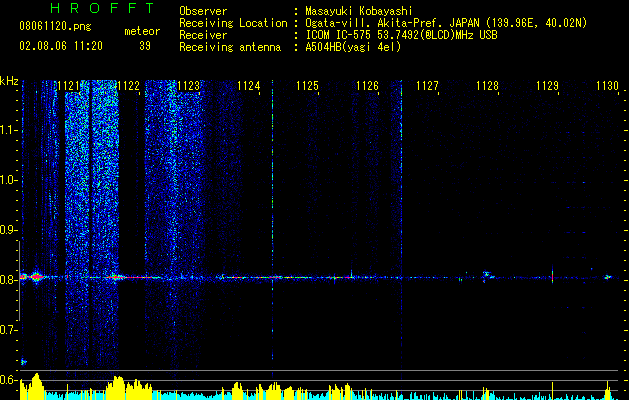The image size is (629, 400).
Task: Click the 1.1 frequency axis label
Action: tap(8, 130)
